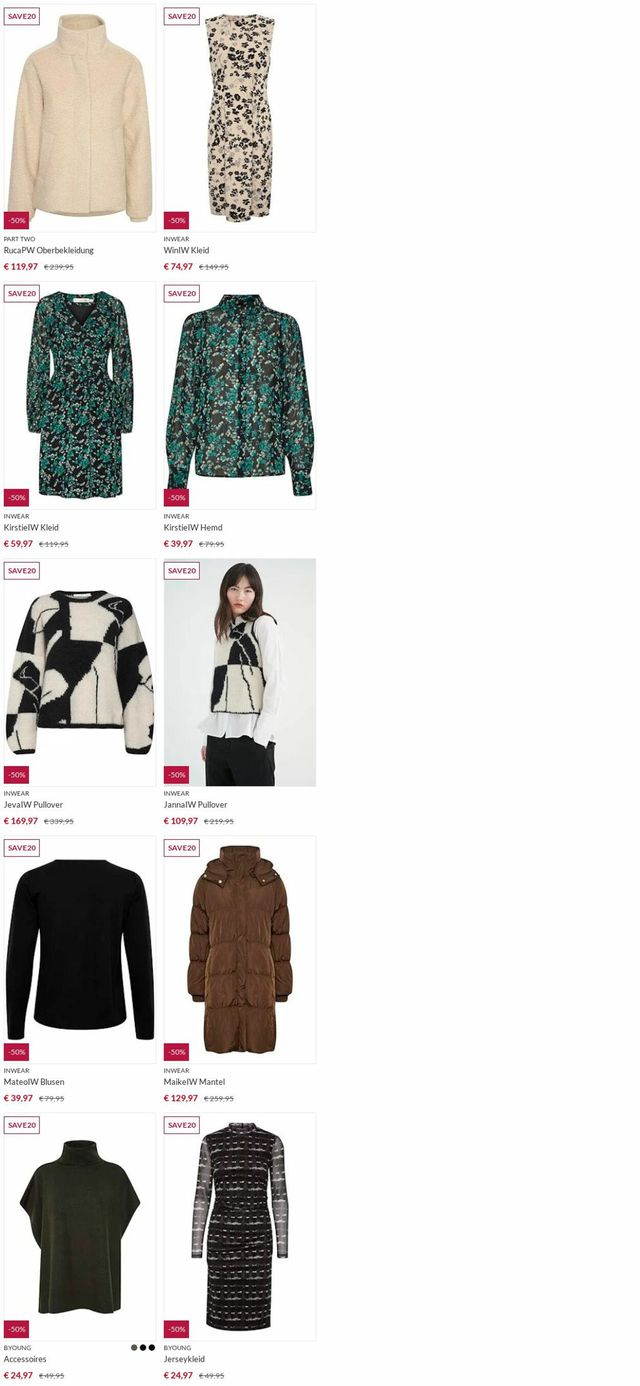Click the -50% badge on JevaIW Pullover
Viewport: 640px width, 1386px height.
(17, 774)
